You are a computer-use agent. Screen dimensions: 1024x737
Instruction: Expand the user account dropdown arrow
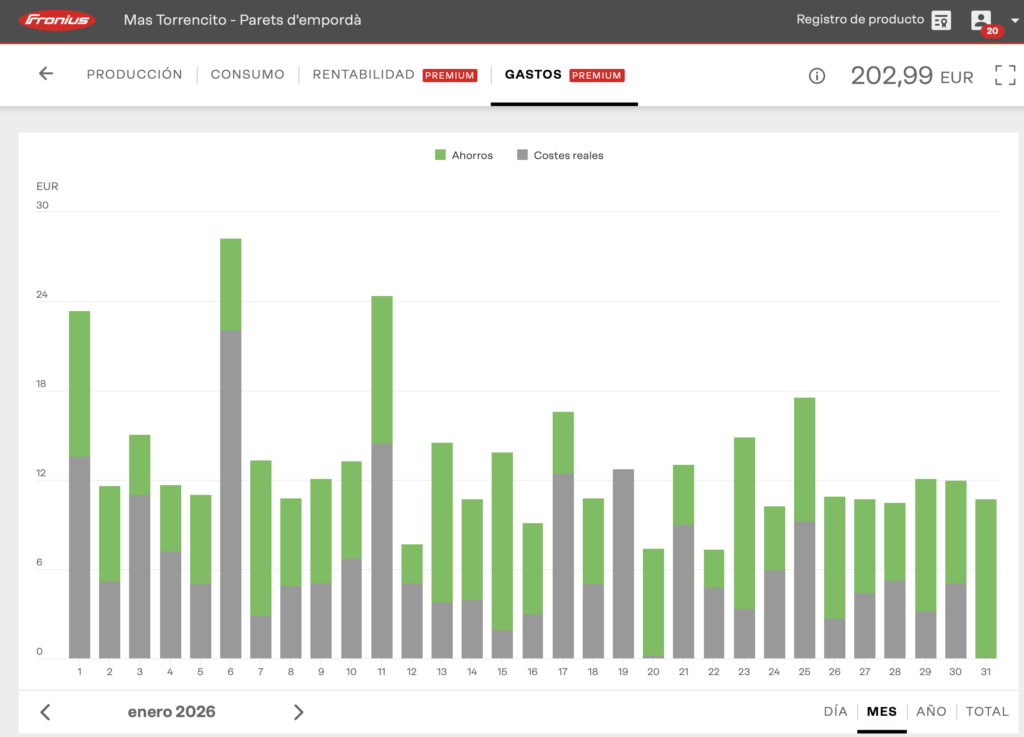point(1015,21)
